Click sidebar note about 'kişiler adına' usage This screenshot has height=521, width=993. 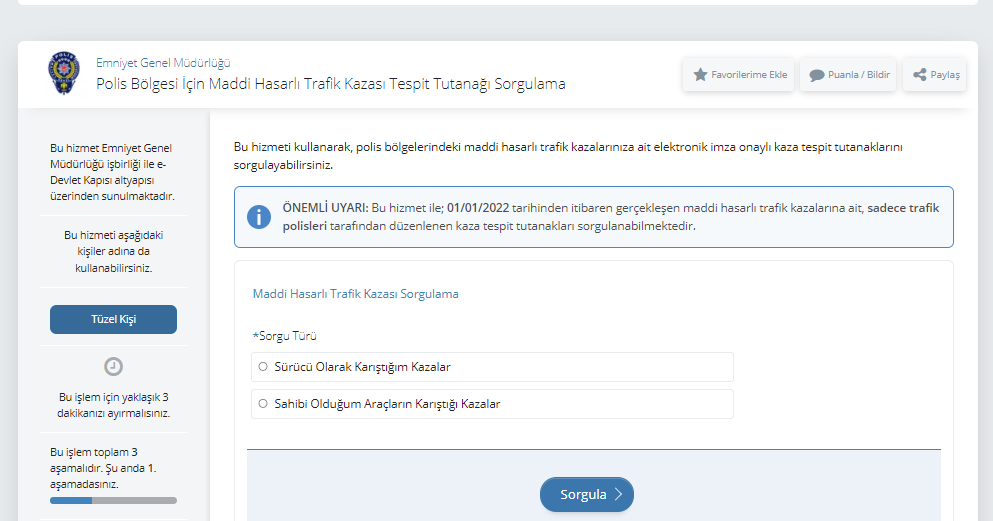click(113, 251)
